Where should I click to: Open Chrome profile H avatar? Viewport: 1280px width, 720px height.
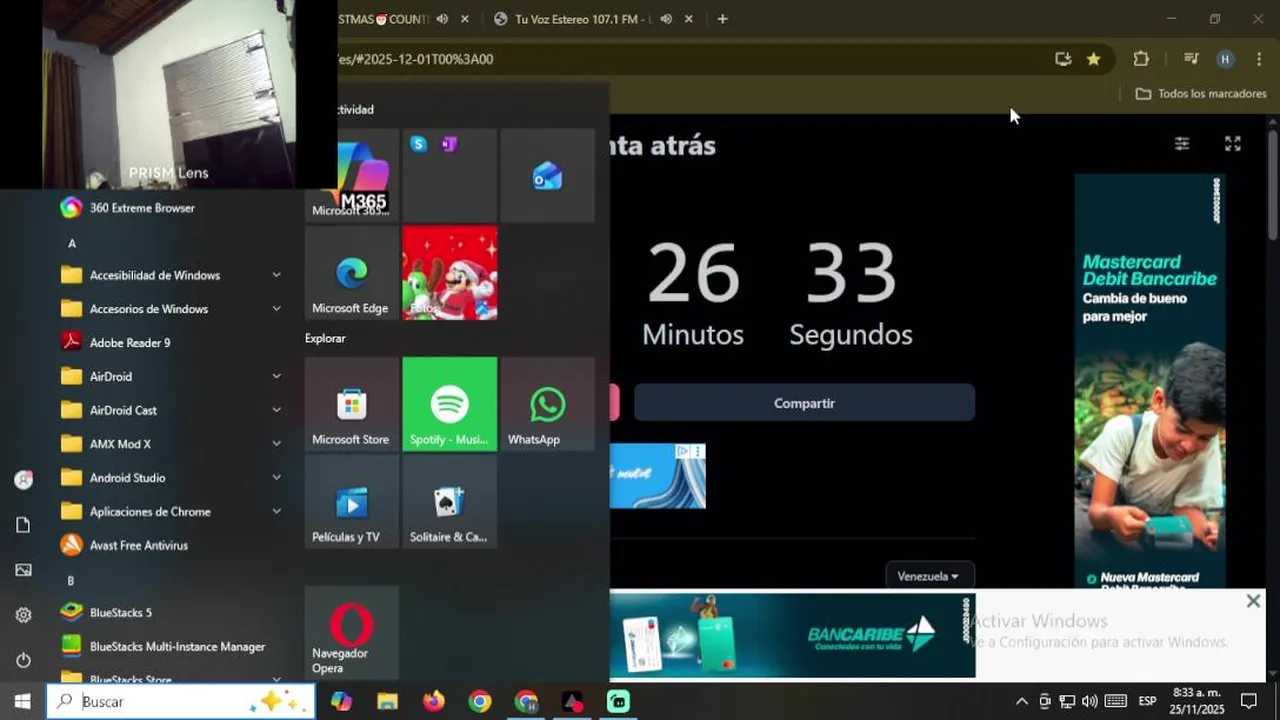pos(1225,59)
